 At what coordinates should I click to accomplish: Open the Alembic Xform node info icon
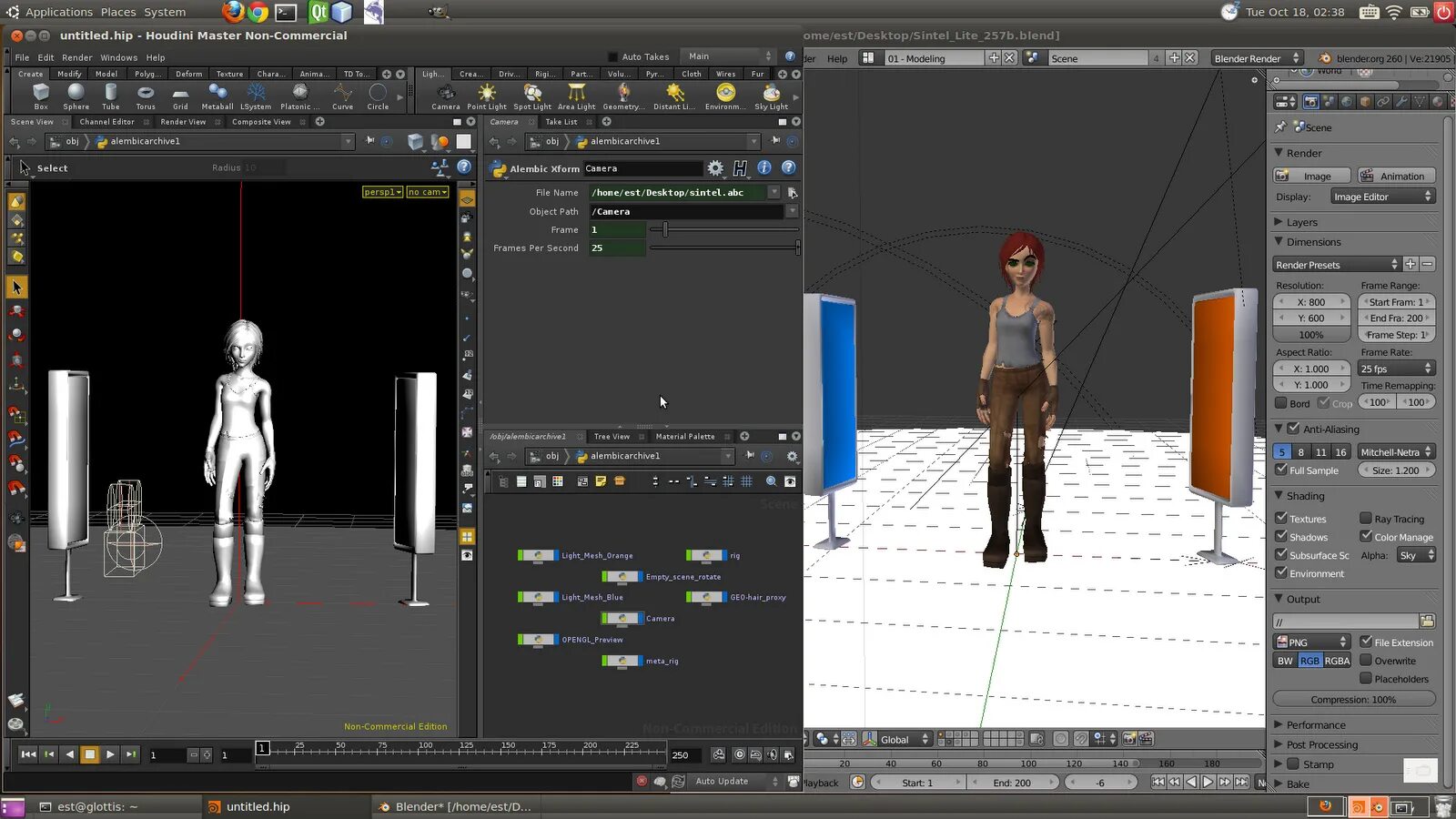764,168
